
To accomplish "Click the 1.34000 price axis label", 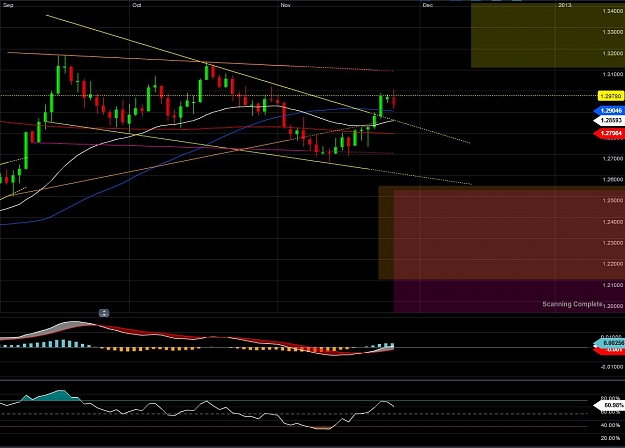I will coord(613,11).
